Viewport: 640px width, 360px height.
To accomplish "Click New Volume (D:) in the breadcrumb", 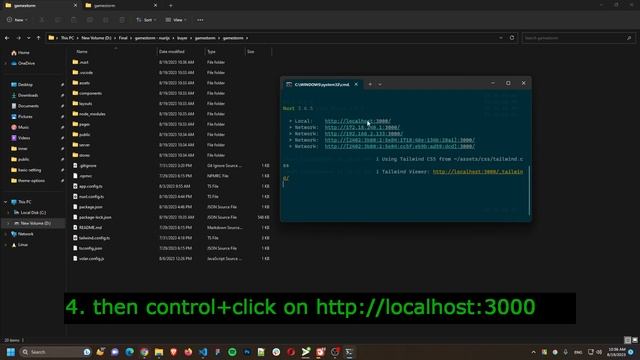I will [96, 38].
